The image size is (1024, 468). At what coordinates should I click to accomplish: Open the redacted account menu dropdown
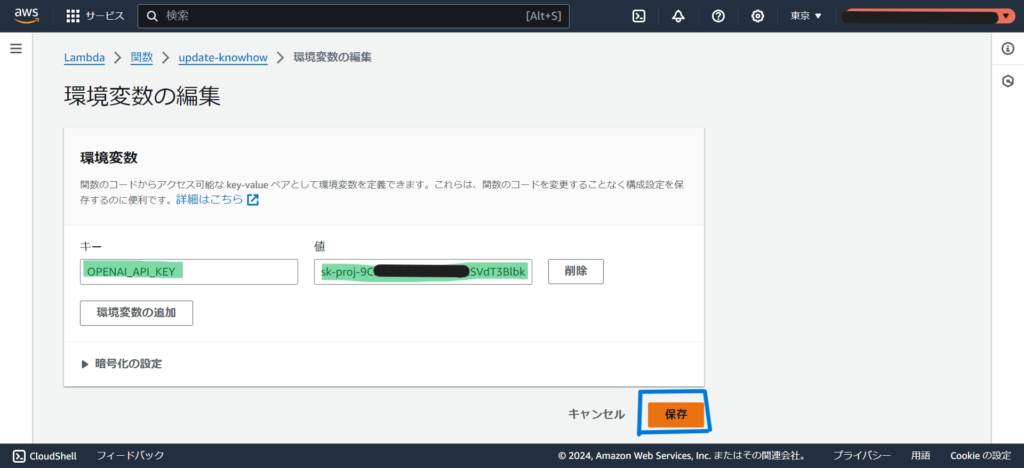926,16
